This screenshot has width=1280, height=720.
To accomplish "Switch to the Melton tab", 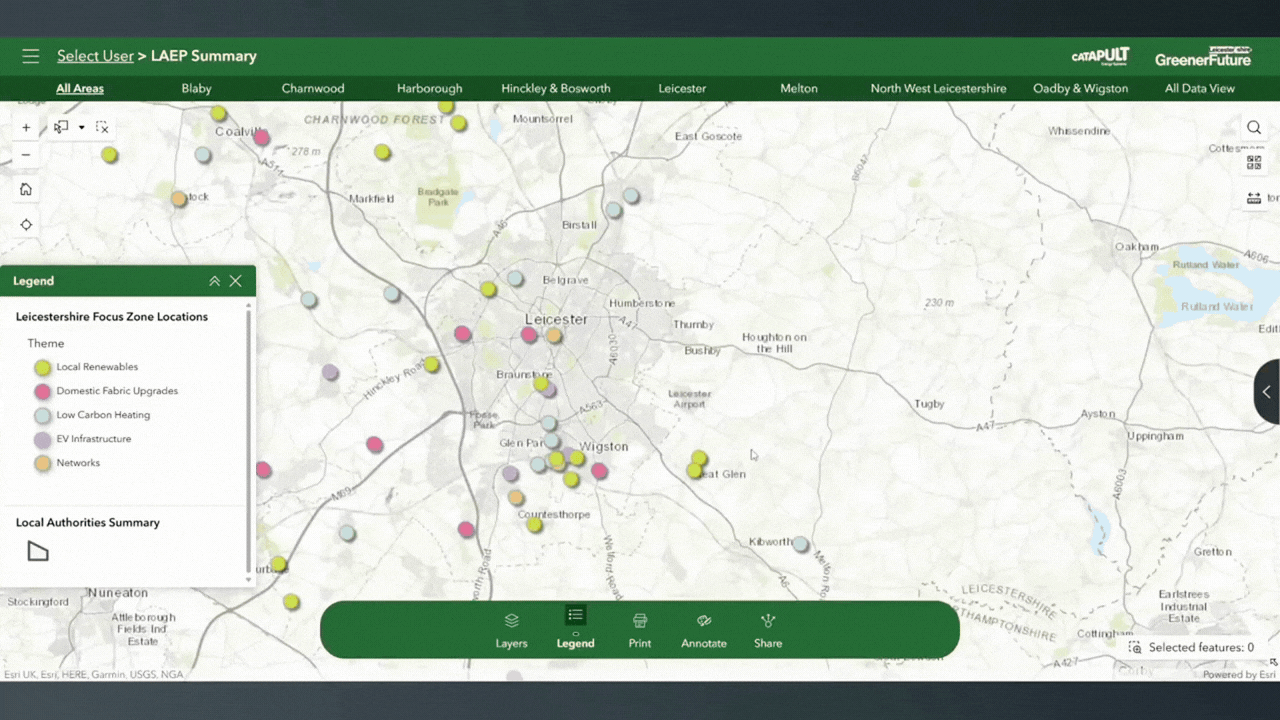I will click(x=799, y=88).
